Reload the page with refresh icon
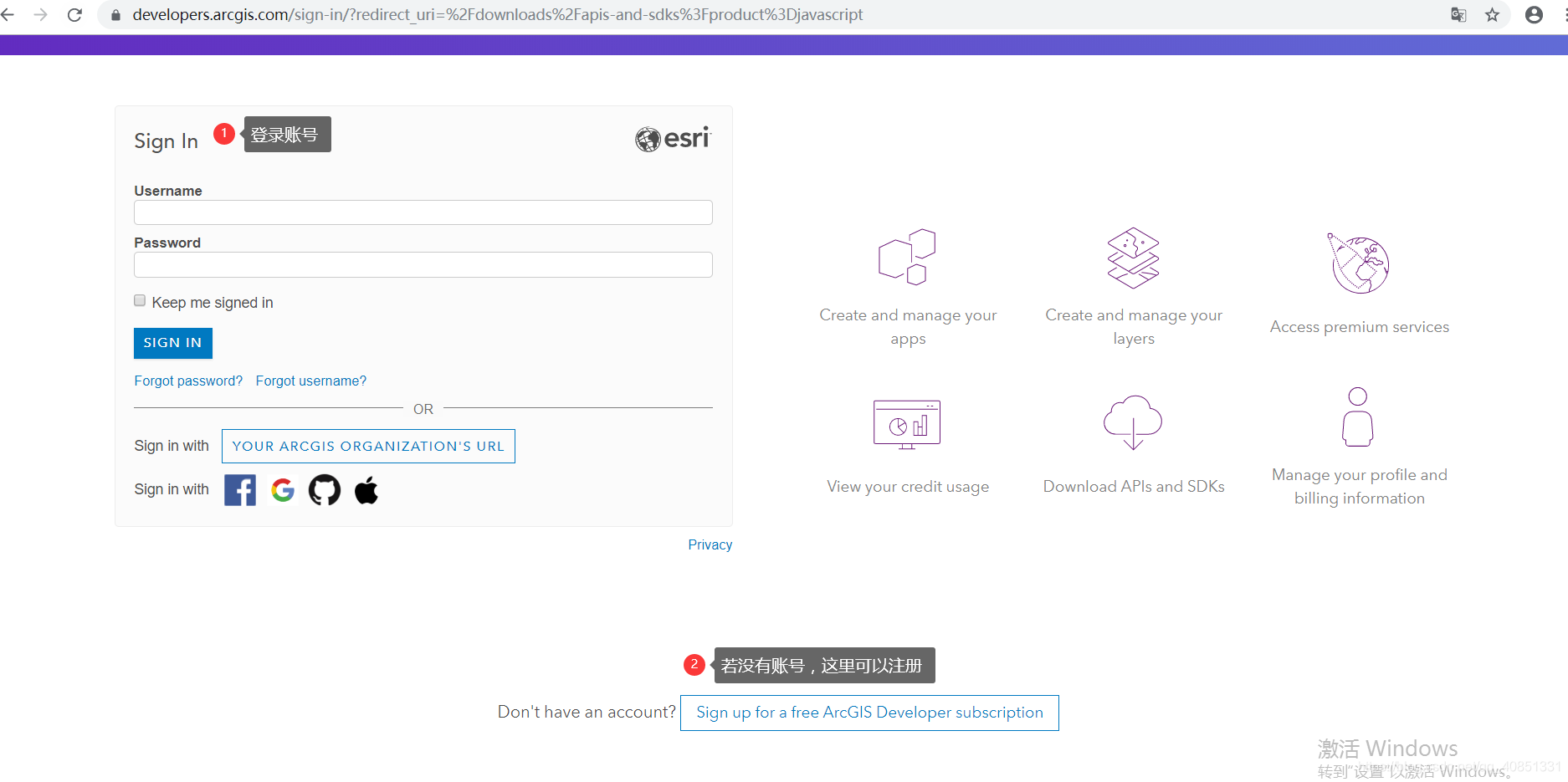 tap(74, 15)
